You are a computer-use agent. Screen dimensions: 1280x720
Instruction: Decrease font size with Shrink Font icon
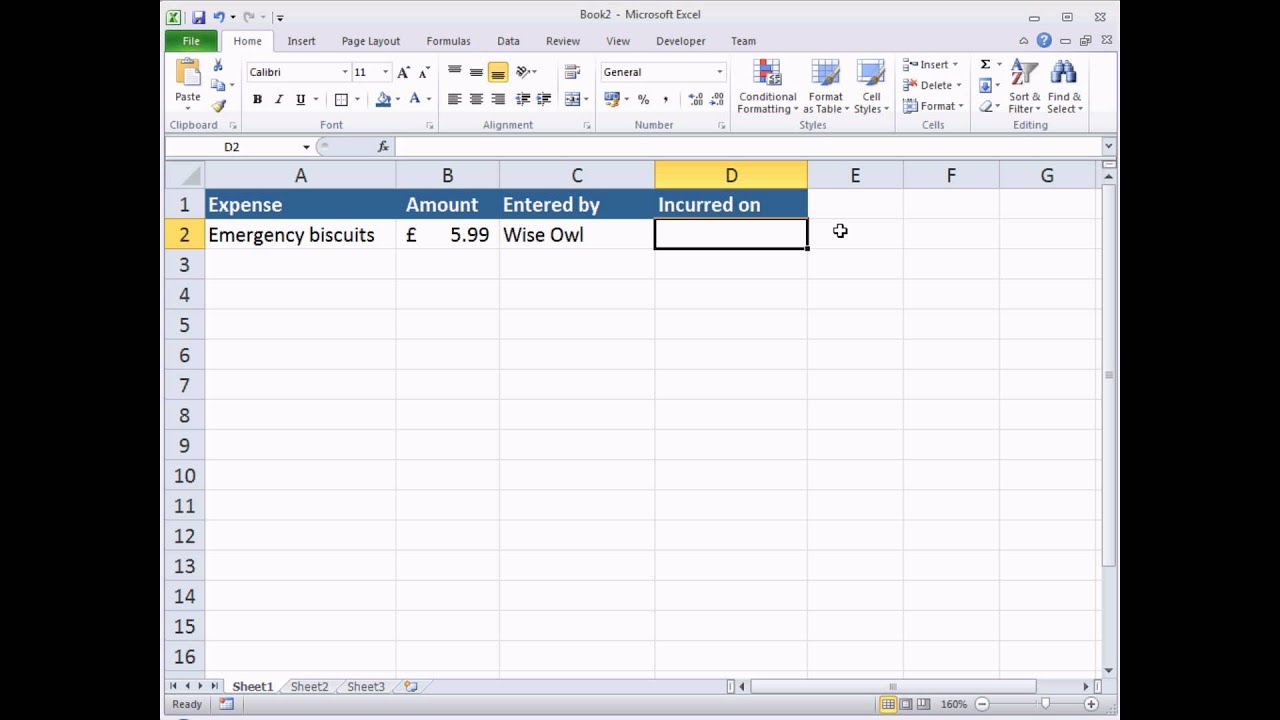click(x=424, y=72)
